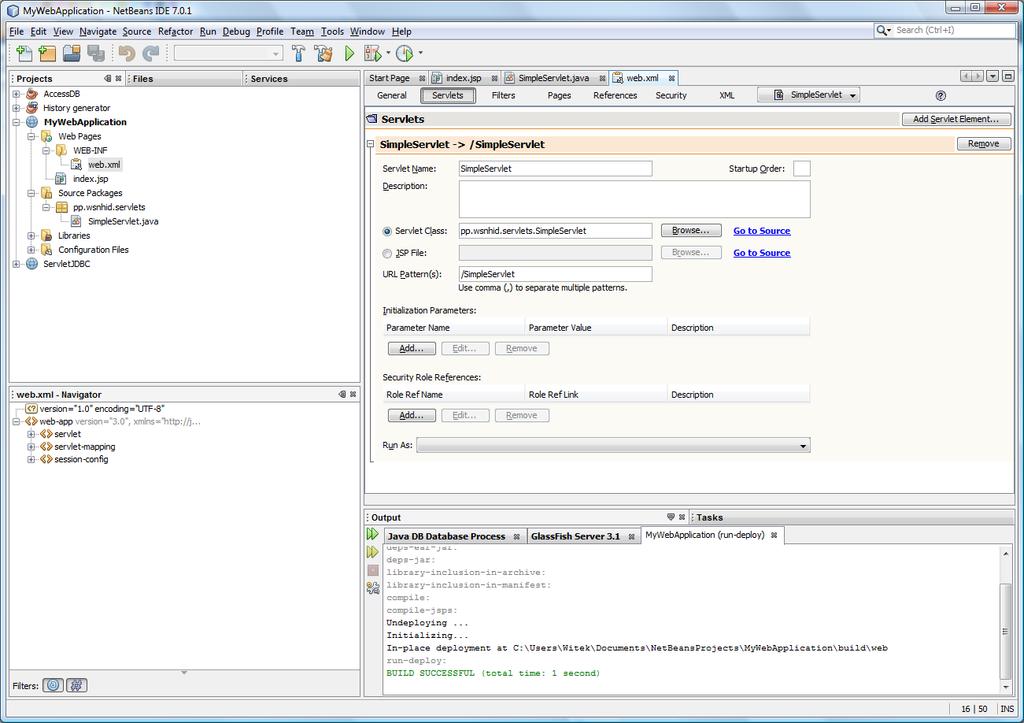Screen dimensions: 1024x723
Task: Click the Remove servlet button
Action: tap(984, 144)
